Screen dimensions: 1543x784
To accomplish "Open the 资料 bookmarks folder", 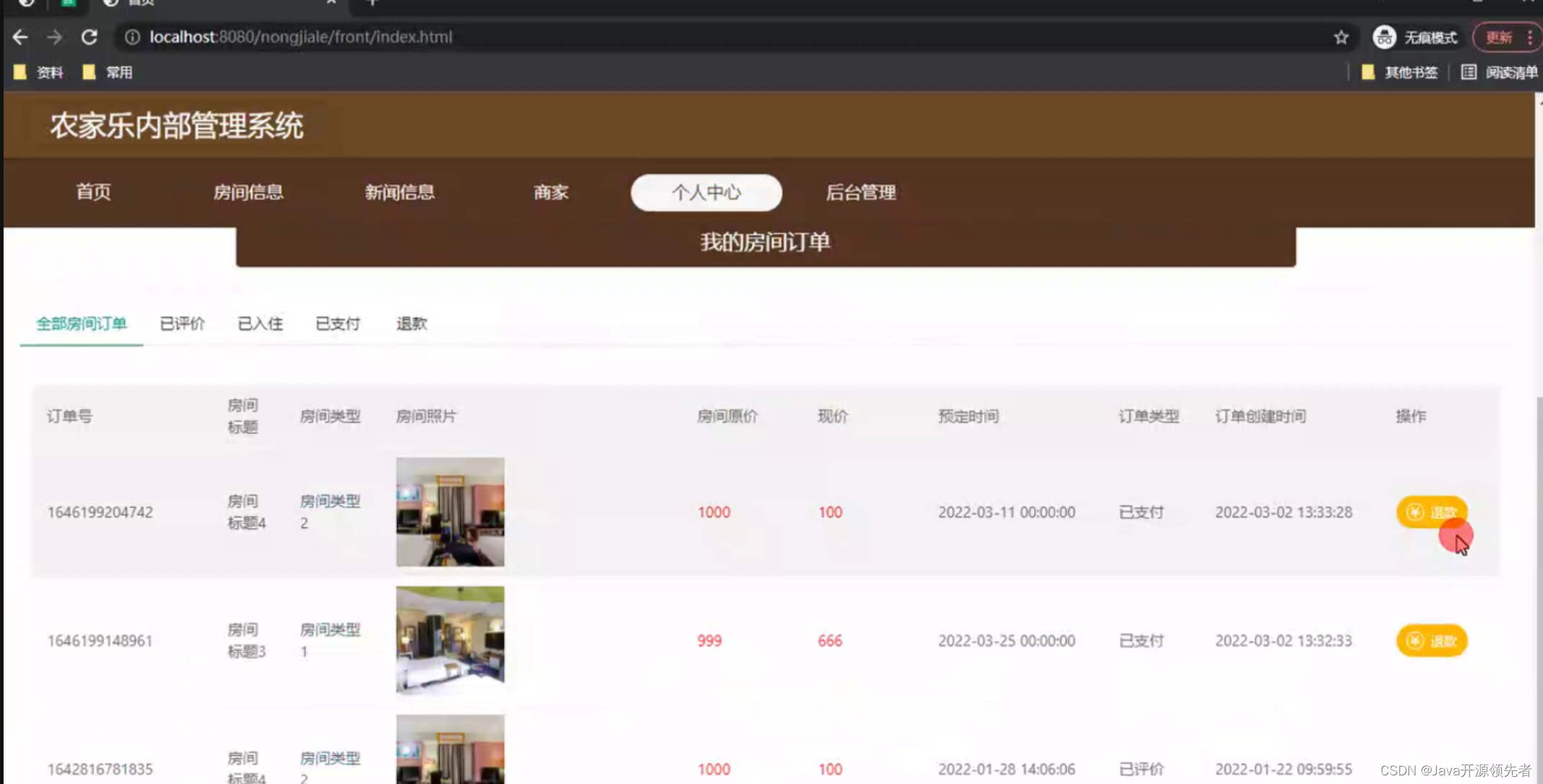I will tap(39, 72).
